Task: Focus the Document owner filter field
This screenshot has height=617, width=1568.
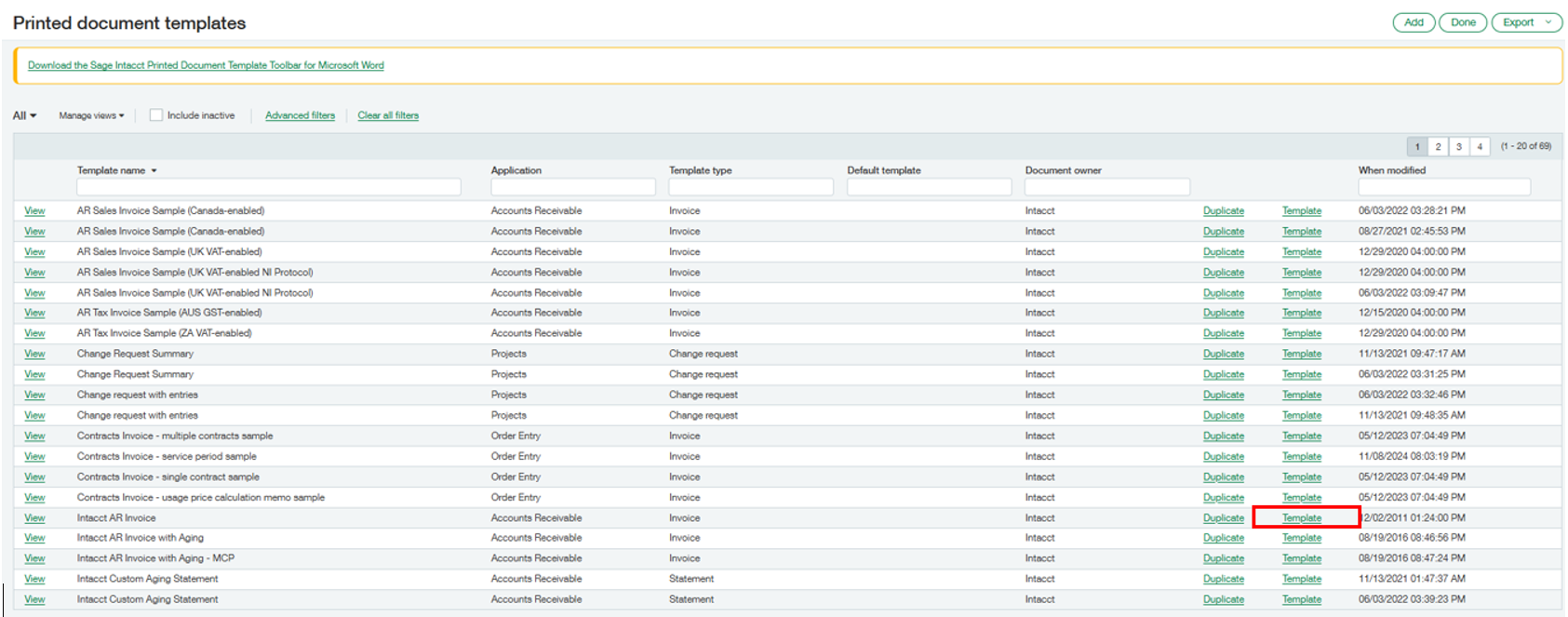Action: click(1107, 187)
